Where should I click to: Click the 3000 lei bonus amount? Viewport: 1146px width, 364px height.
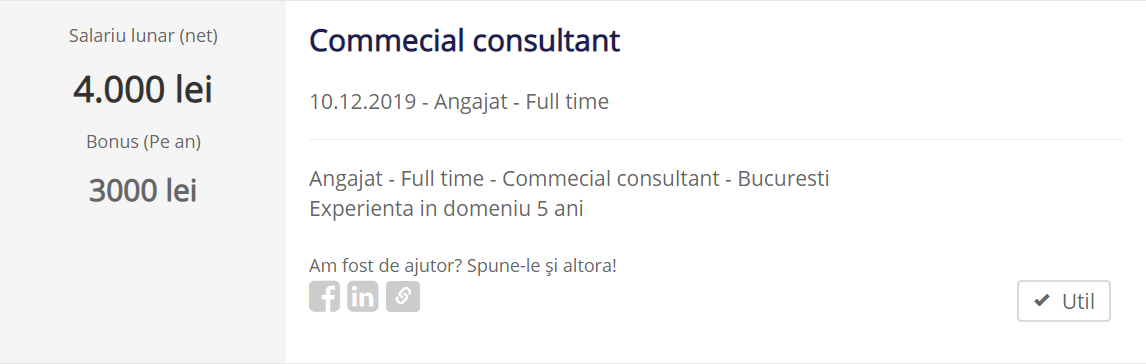[143, 191]
